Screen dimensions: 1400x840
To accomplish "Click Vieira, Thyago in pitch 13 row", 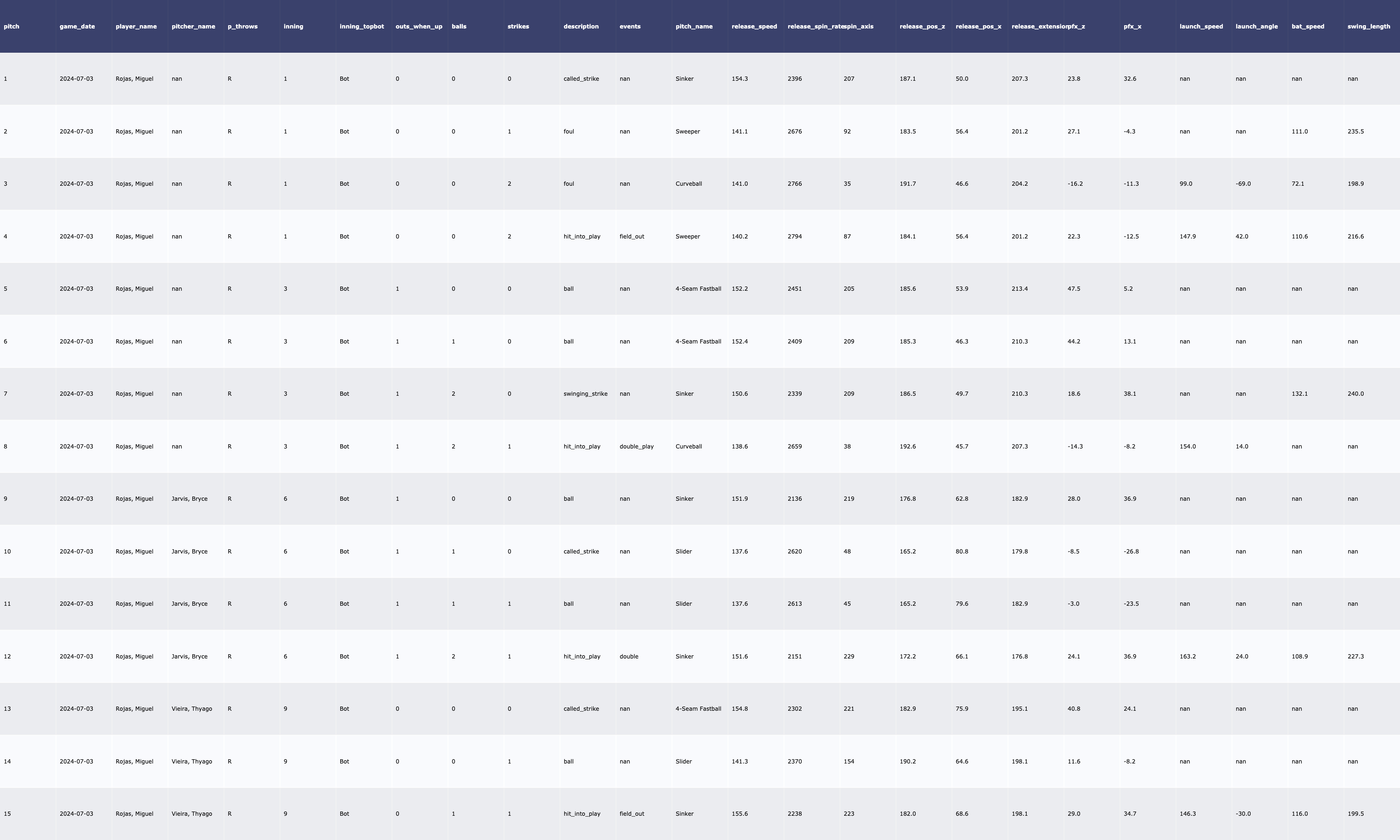I will pos(191,709).
